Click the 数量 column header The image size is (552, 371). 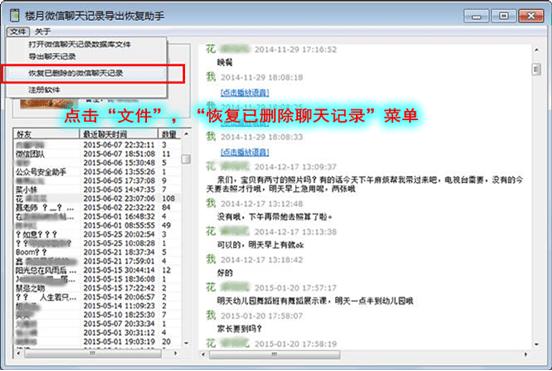coord(170,134)
